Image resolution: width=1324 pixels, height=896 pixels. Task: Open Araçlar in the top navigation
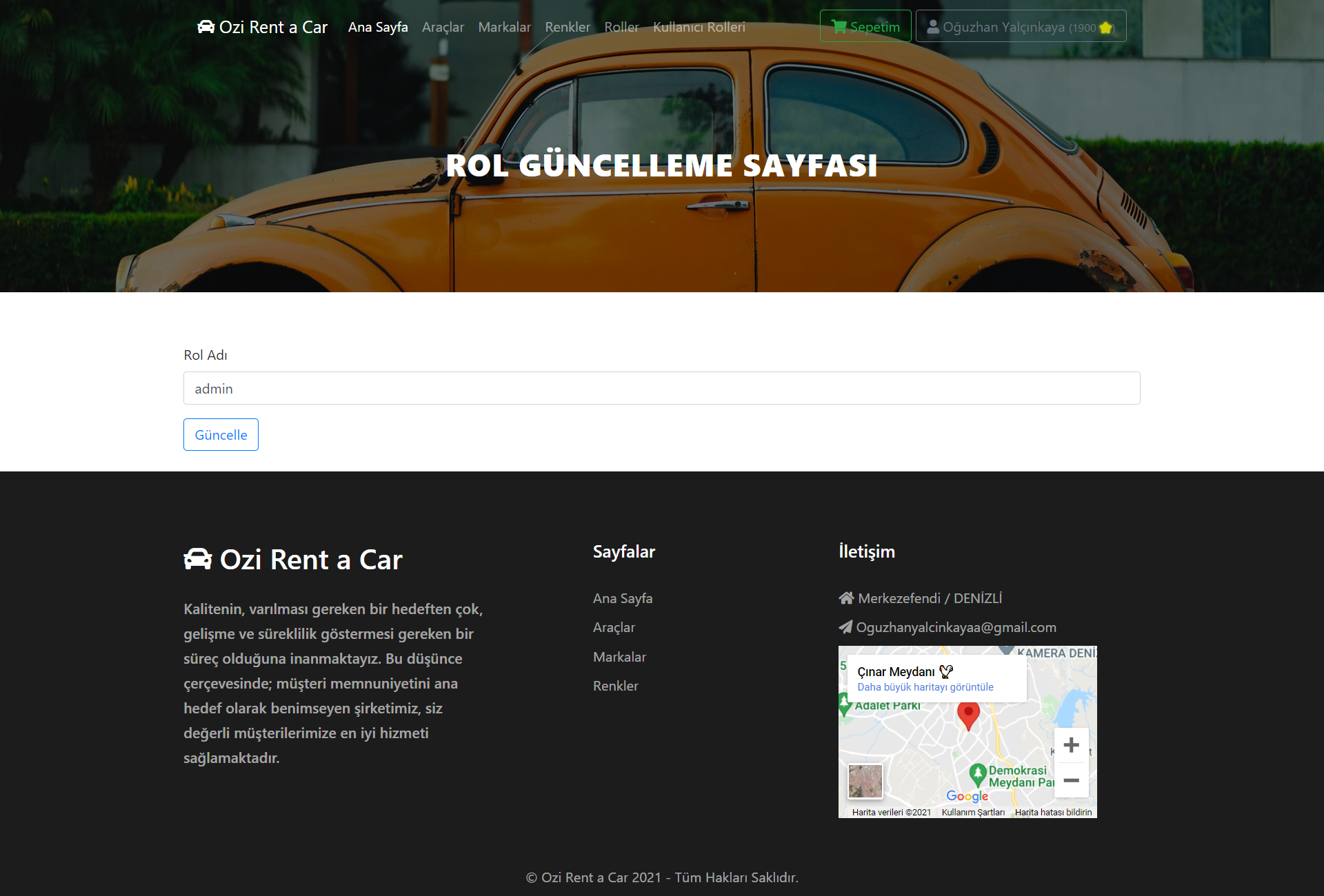pos(443,27)
